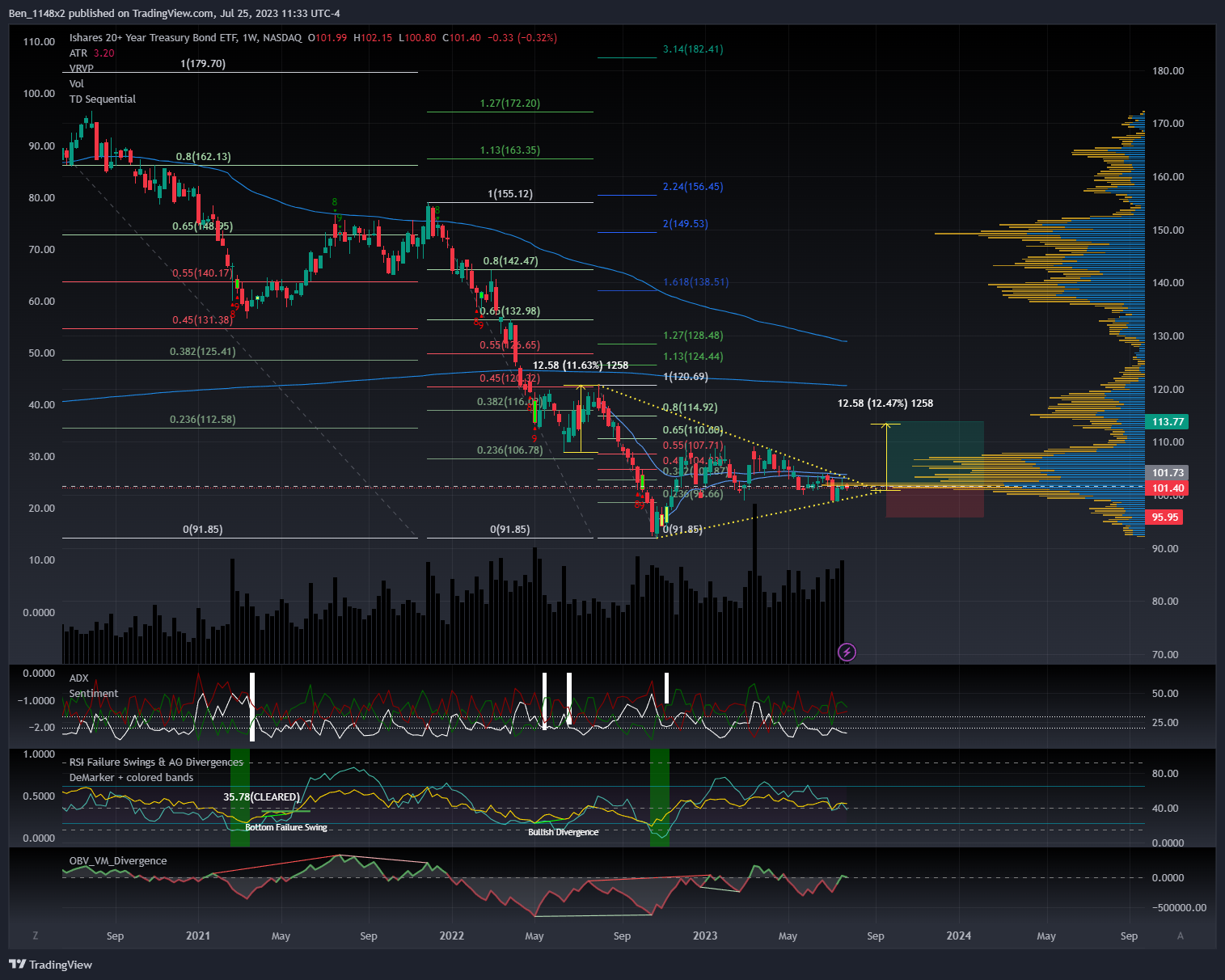Click the 2021 label on the time axis

(x=198, y=936)
